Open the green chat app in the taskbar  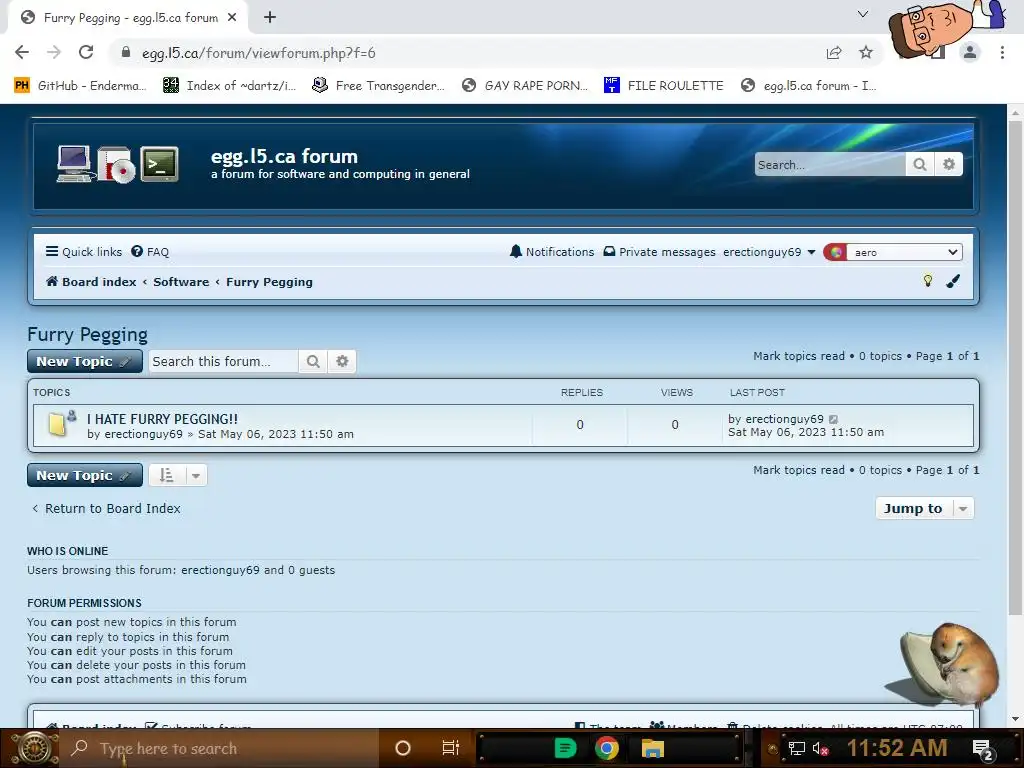tap(565, 748)
